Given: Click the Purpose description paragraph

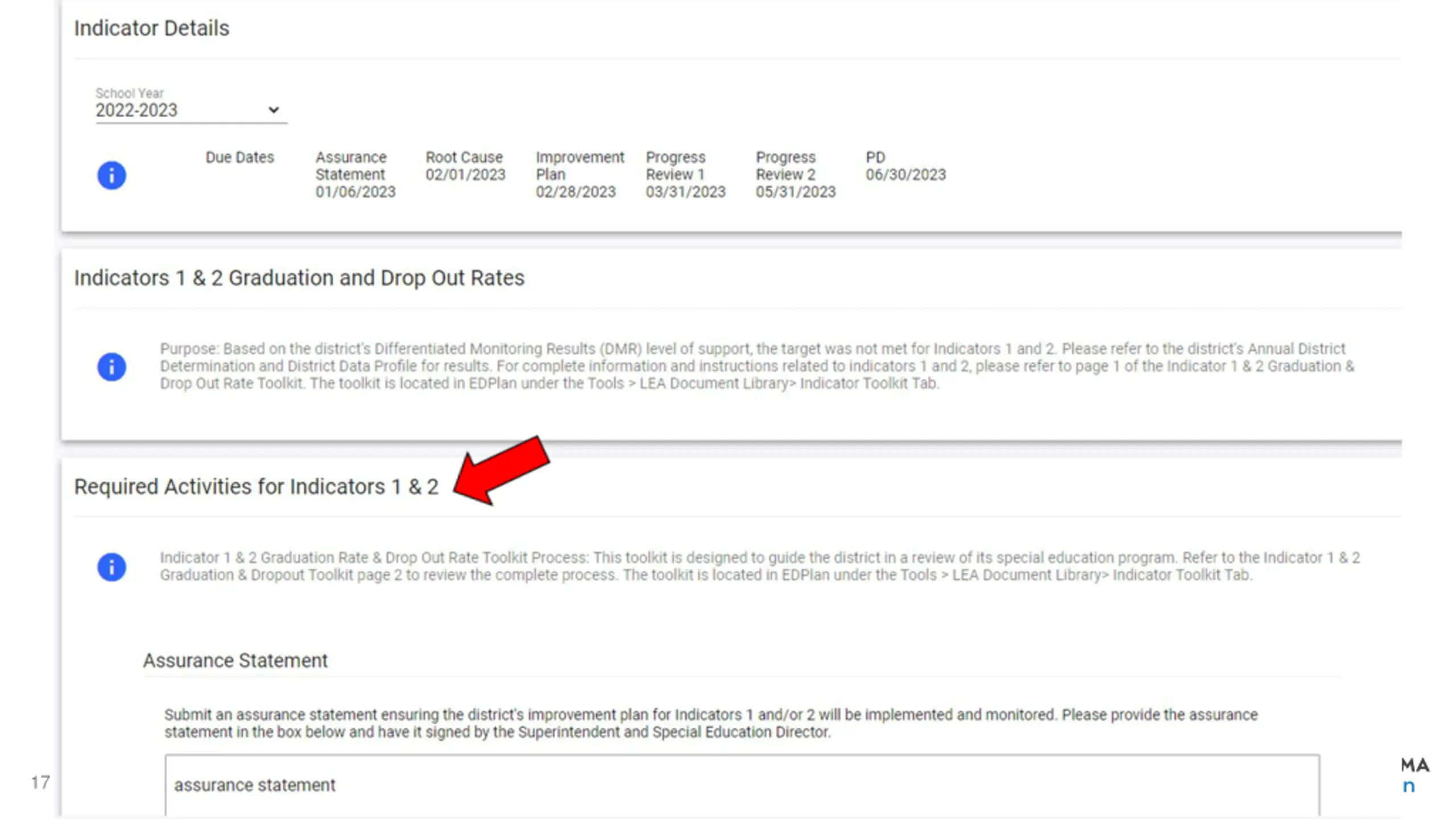Looking at the screenshot, I should (757, 366).
